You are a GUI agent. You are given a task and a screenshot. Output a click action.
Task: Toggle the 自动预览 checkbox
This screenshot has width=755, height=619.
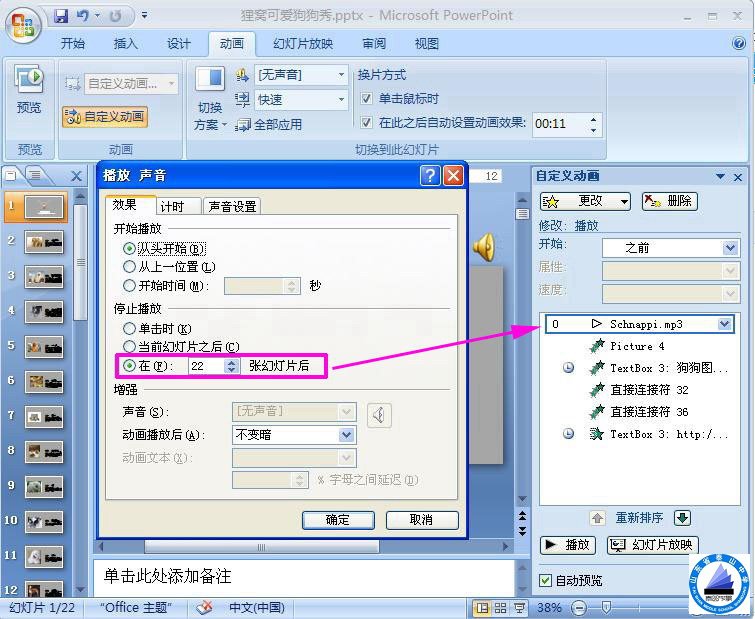click(x=545, y=580)
